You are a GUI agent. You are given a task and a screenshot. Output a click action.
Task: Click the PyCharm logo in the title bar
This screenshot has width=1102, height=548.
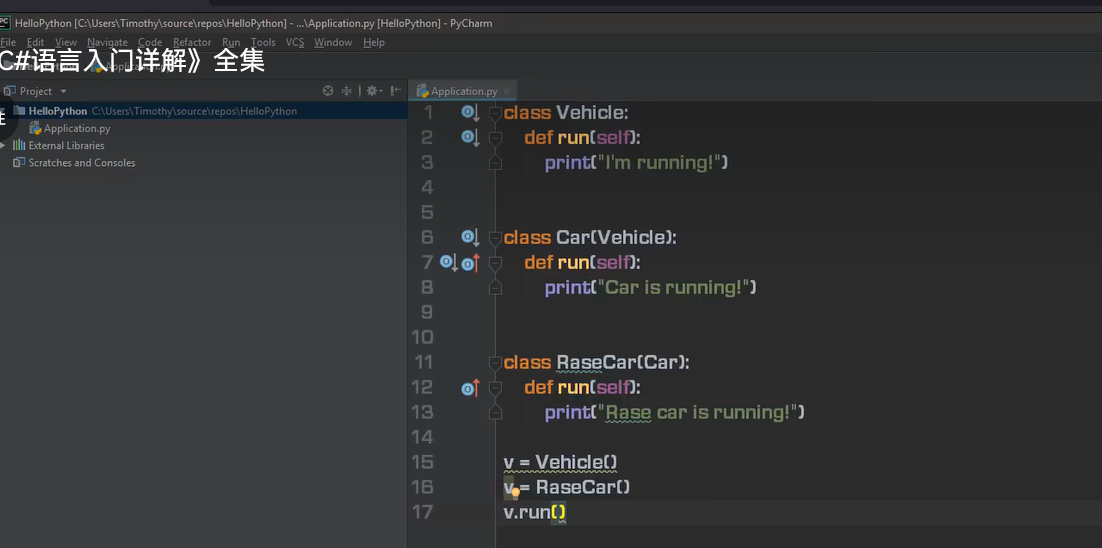tap(4, 22)
